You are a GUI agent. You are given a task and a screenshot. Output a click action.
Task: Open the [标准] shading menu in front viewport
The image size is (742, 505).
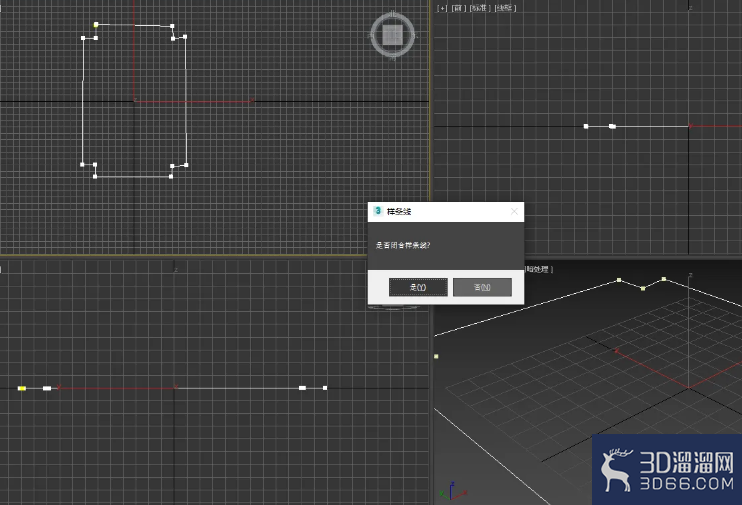pyautogui.click(x=480, y=8)
